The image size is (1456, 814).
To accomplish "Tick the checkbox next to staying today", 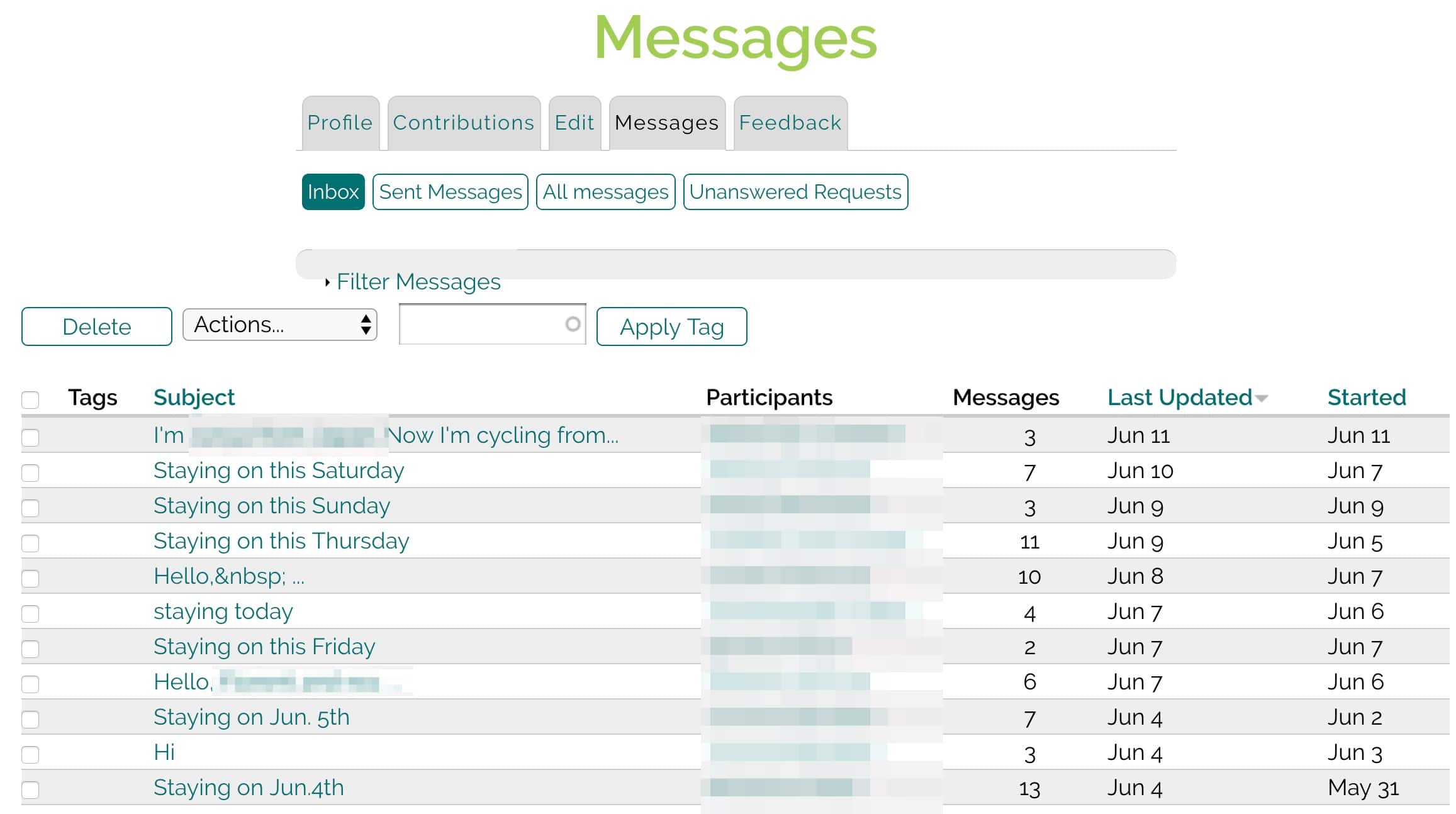I will click(x=30, y=613).
